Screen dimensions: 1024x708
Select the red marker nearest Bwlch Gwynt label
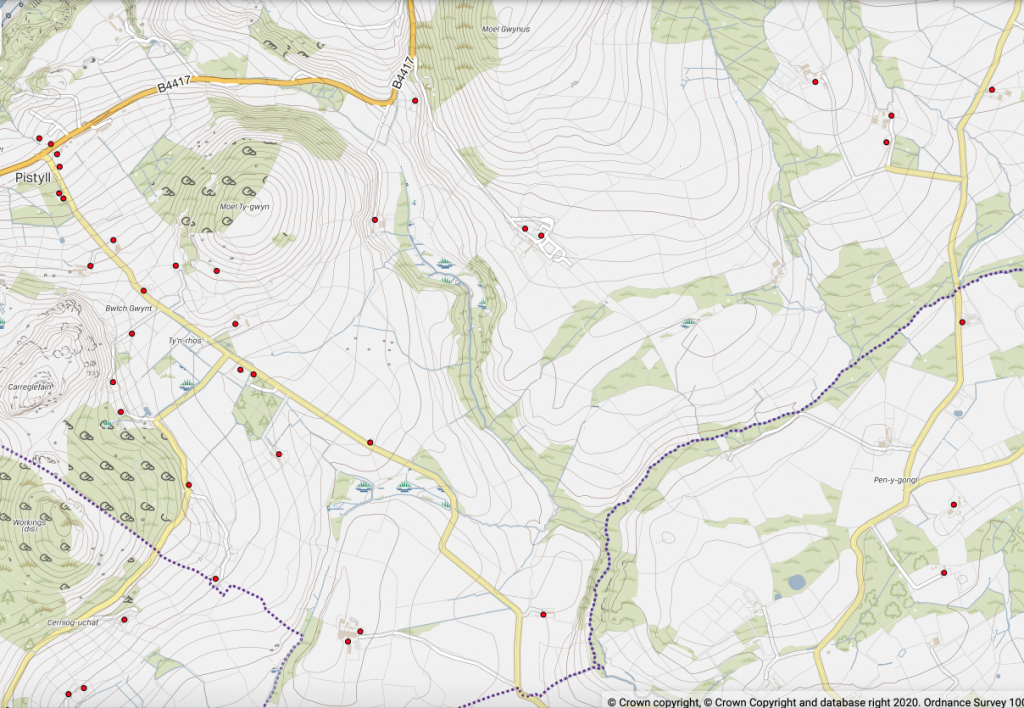tap(144, 291)
